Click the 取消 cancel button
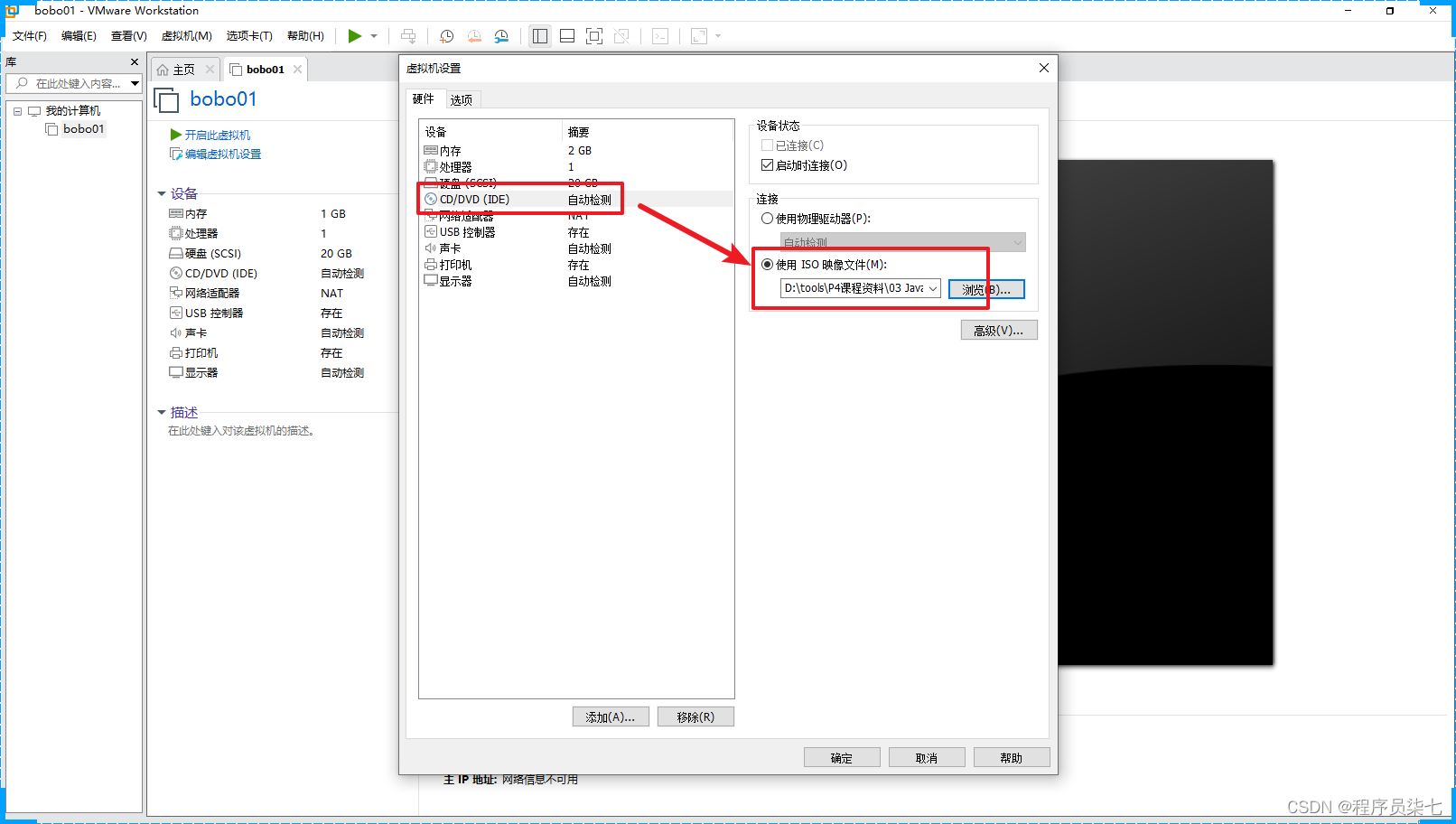1456x824 pixels. click(927, 757)
